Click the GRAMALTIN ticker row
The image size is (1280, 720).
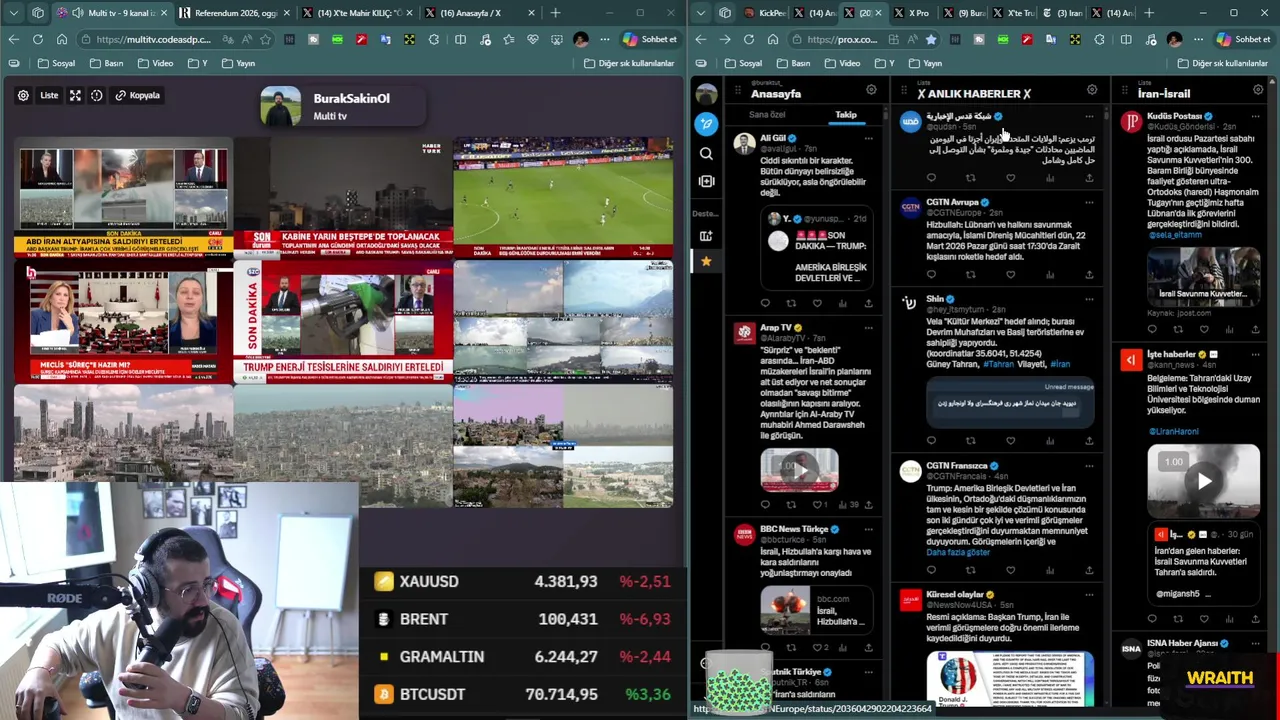(x=522, y=657)
